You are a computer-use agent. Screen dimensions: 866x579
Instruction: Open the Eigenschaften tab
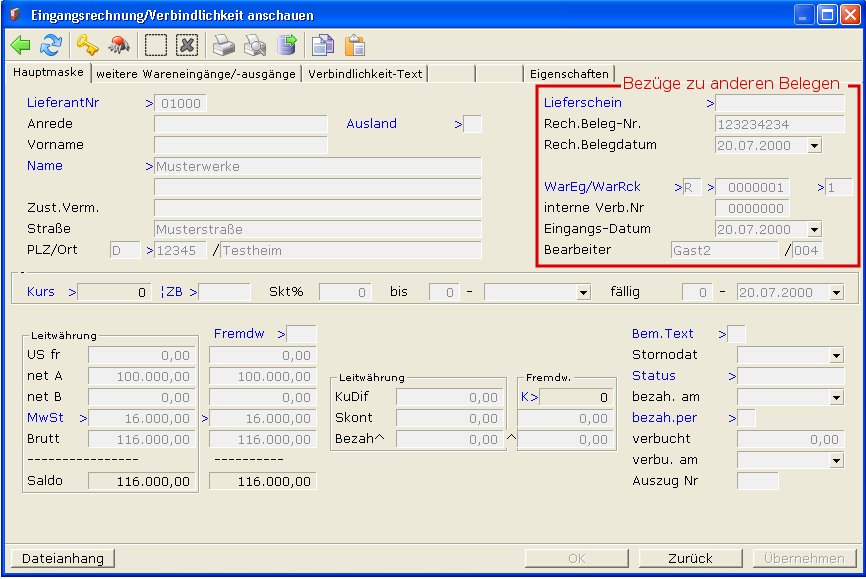569,74
